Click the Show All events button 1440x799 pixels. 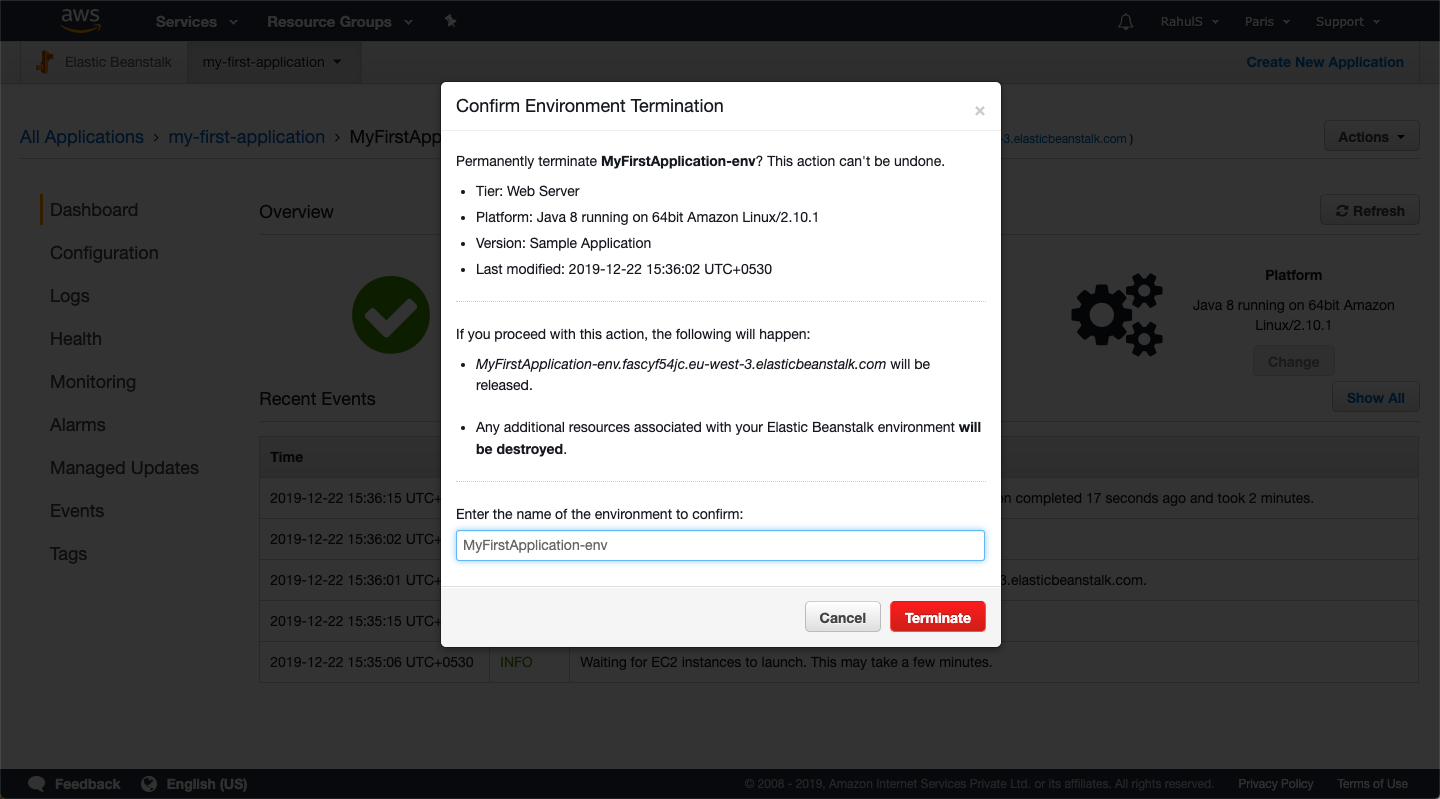coord(1375,396)
